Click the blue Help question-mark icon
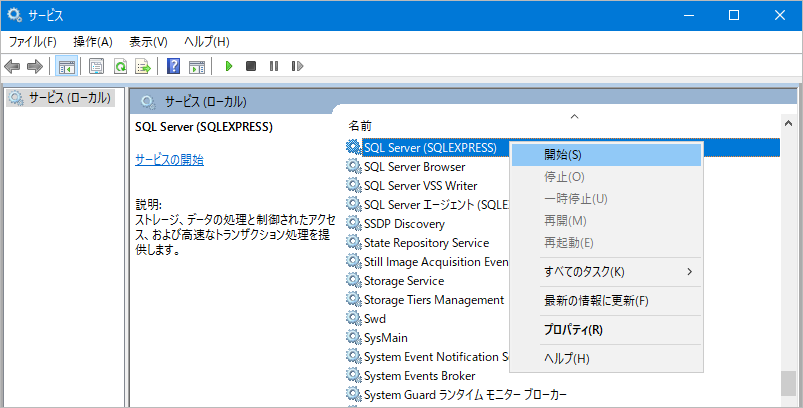 [174, 66]
